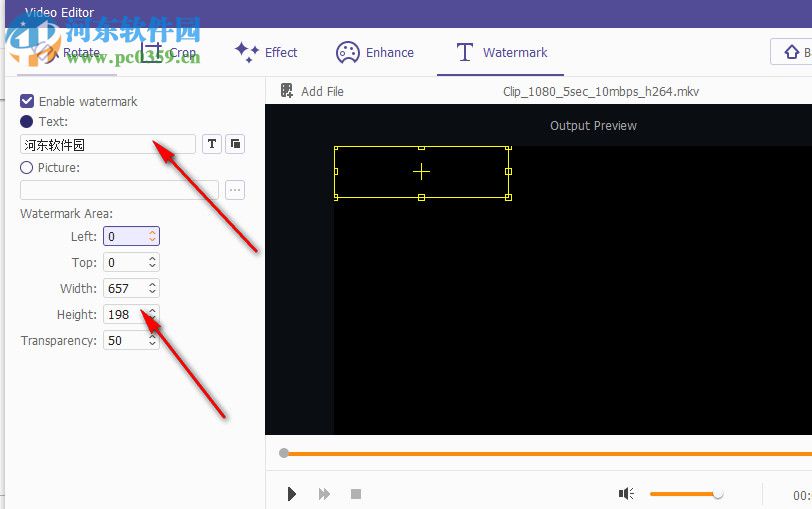Click the picture path input field

[119, 190]
